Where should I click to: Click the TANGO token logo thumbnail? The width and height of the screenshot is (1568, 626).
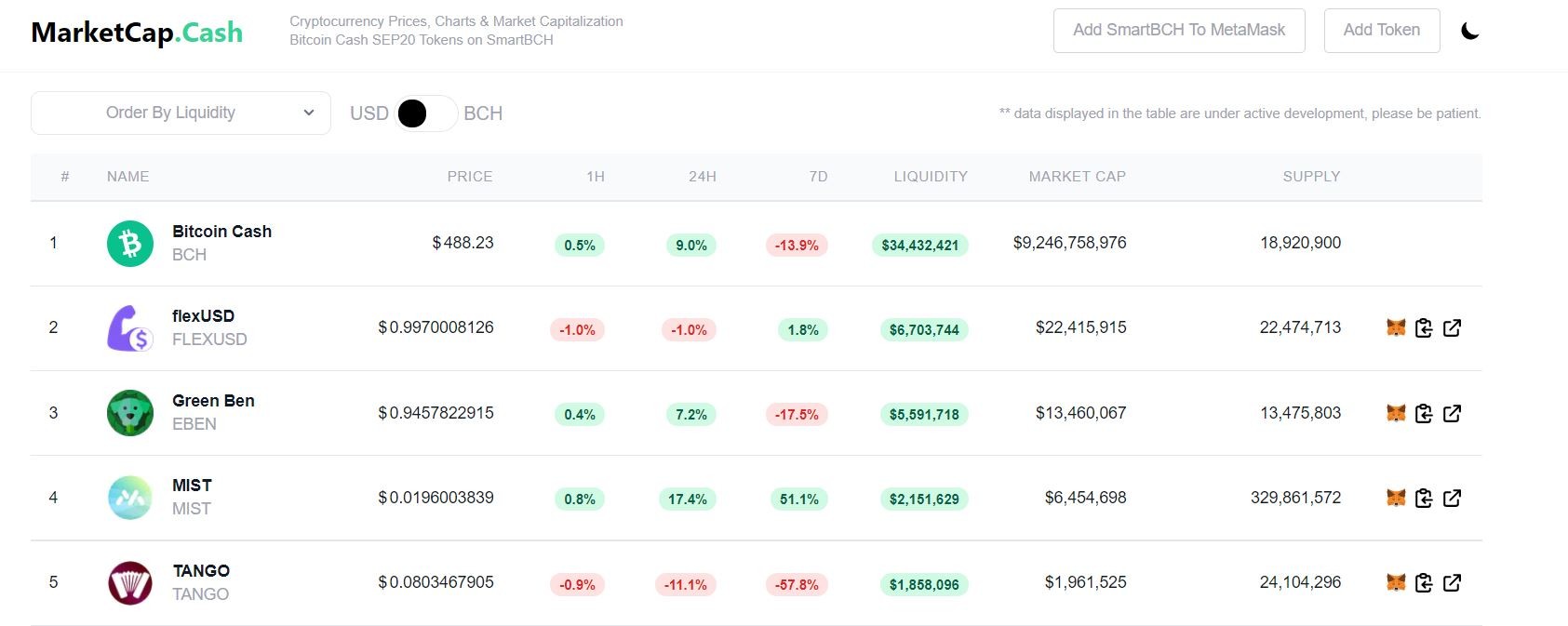130,583
